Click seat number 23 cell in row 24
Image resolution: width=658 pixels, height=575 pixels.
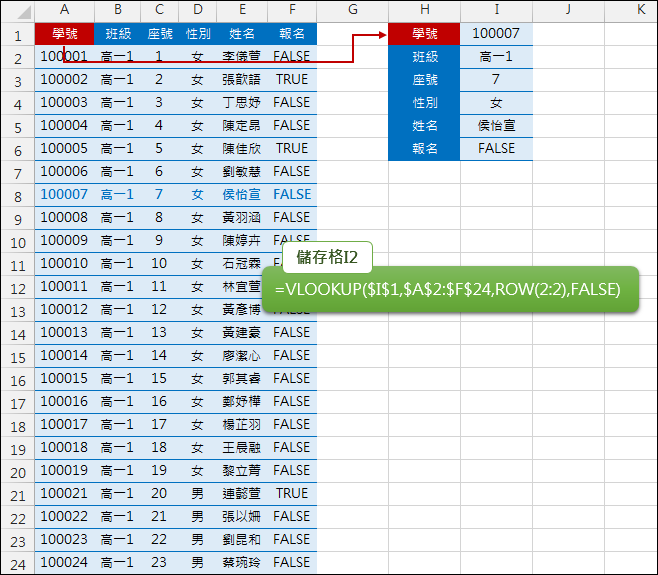pos(159,562)
